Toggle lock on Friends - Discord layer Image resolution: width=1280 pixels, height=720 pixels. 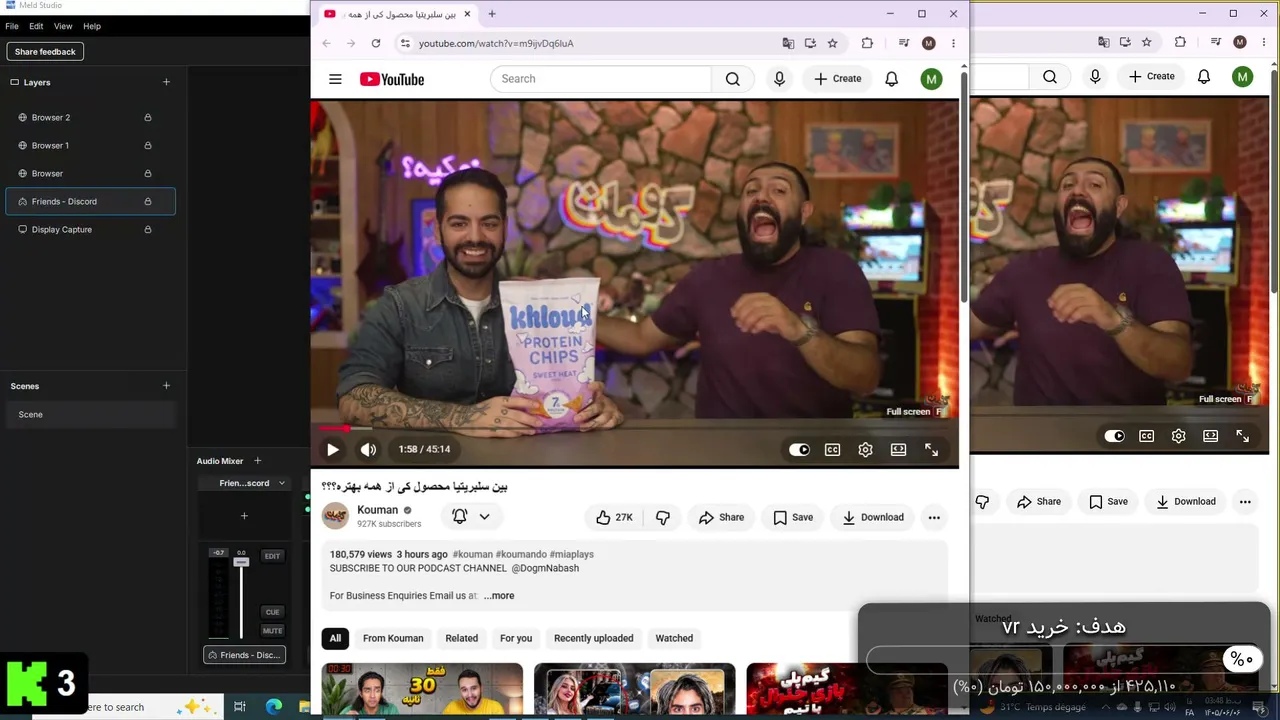(x=148, y=202)
